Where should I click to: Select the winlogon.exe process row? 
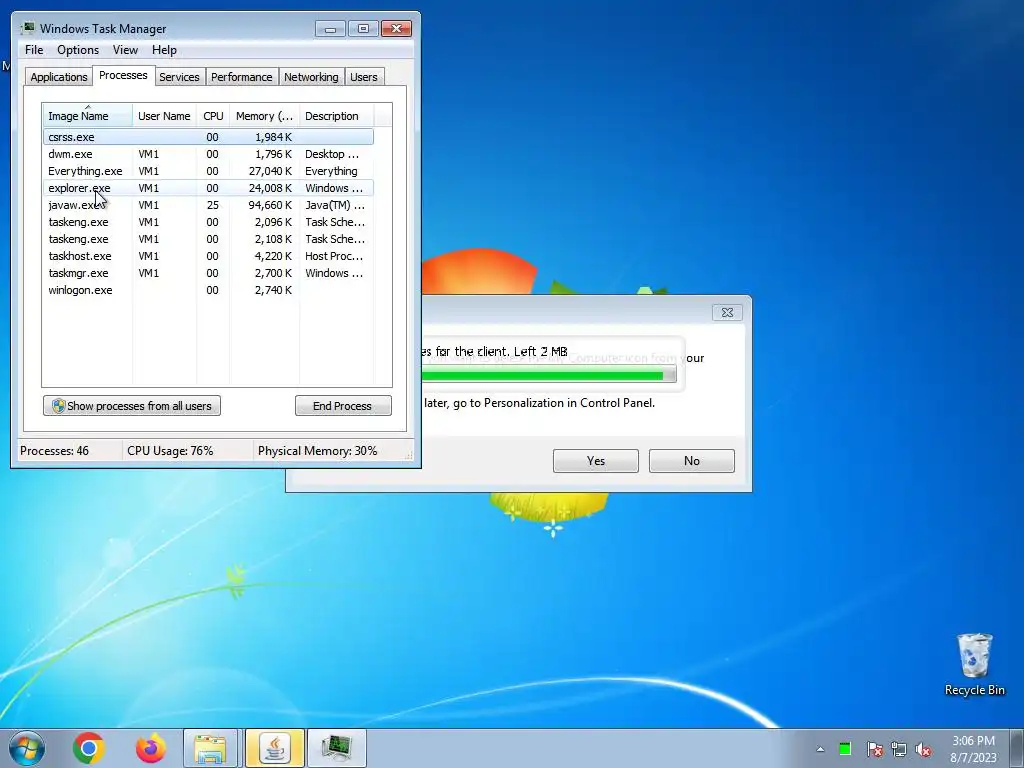pos(208,290)
